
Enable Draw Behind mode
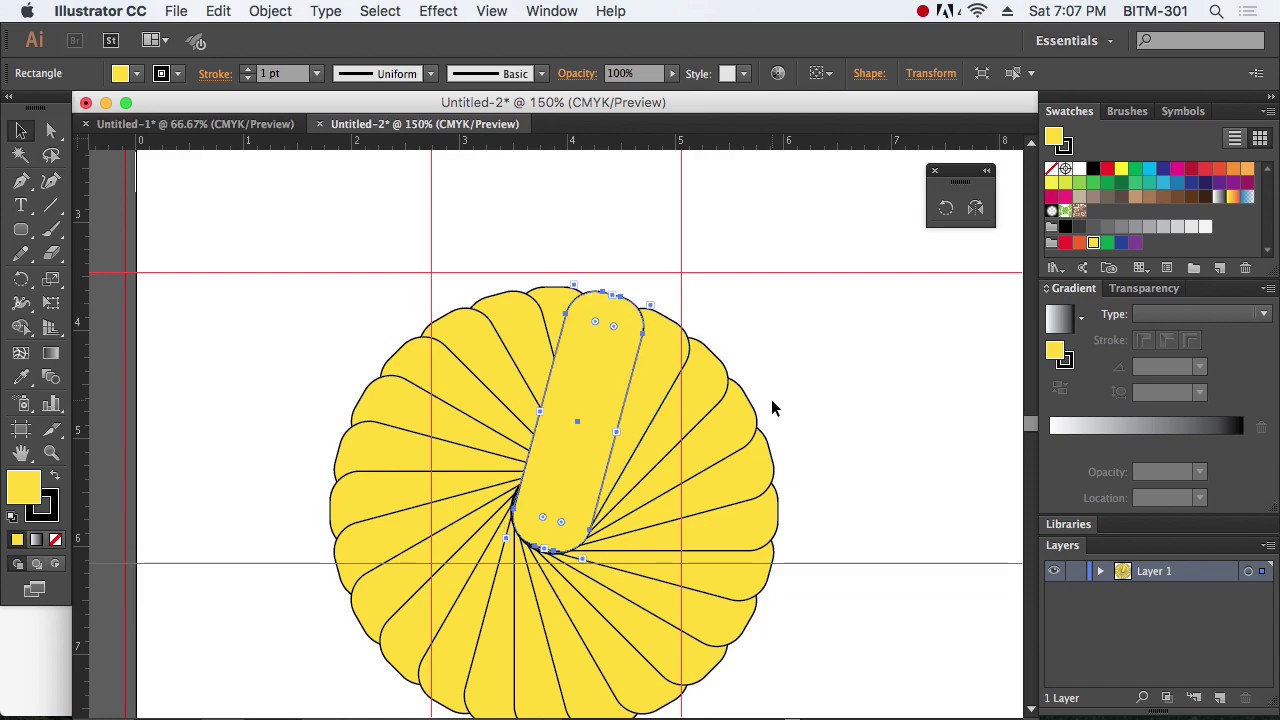pyautogui.click(x=36, y=564)
